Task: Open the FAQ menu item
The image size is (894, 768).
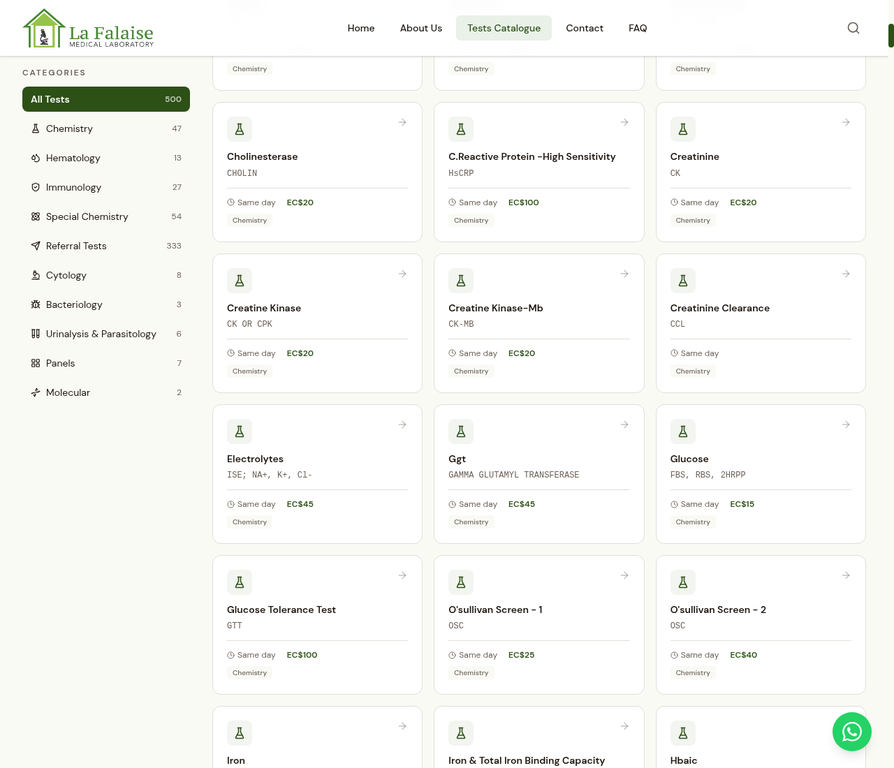Action: pos(637,28)
